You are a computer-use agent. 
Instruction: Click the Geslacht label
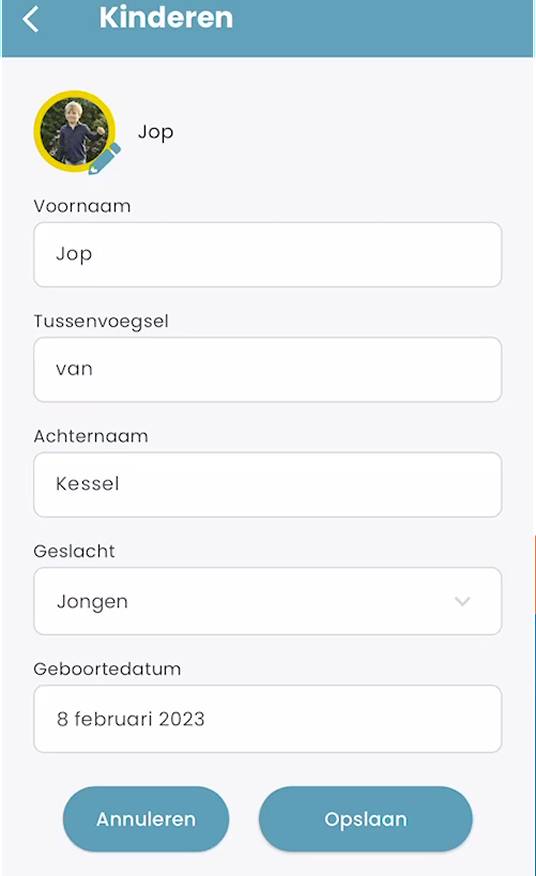(74, 551)
